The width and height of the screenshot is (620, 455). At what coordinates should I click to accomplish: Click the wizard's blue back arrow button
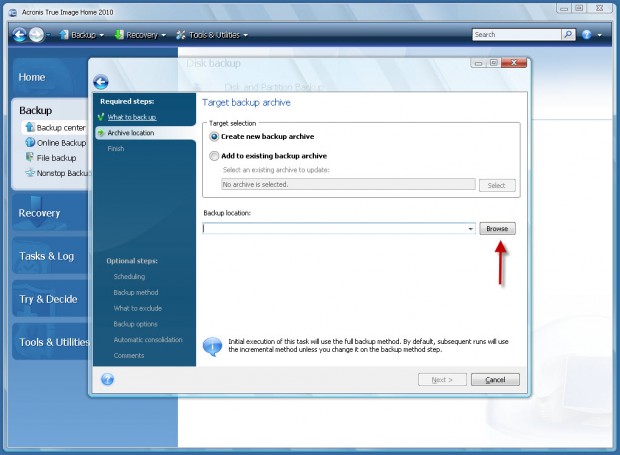(101, 82)
